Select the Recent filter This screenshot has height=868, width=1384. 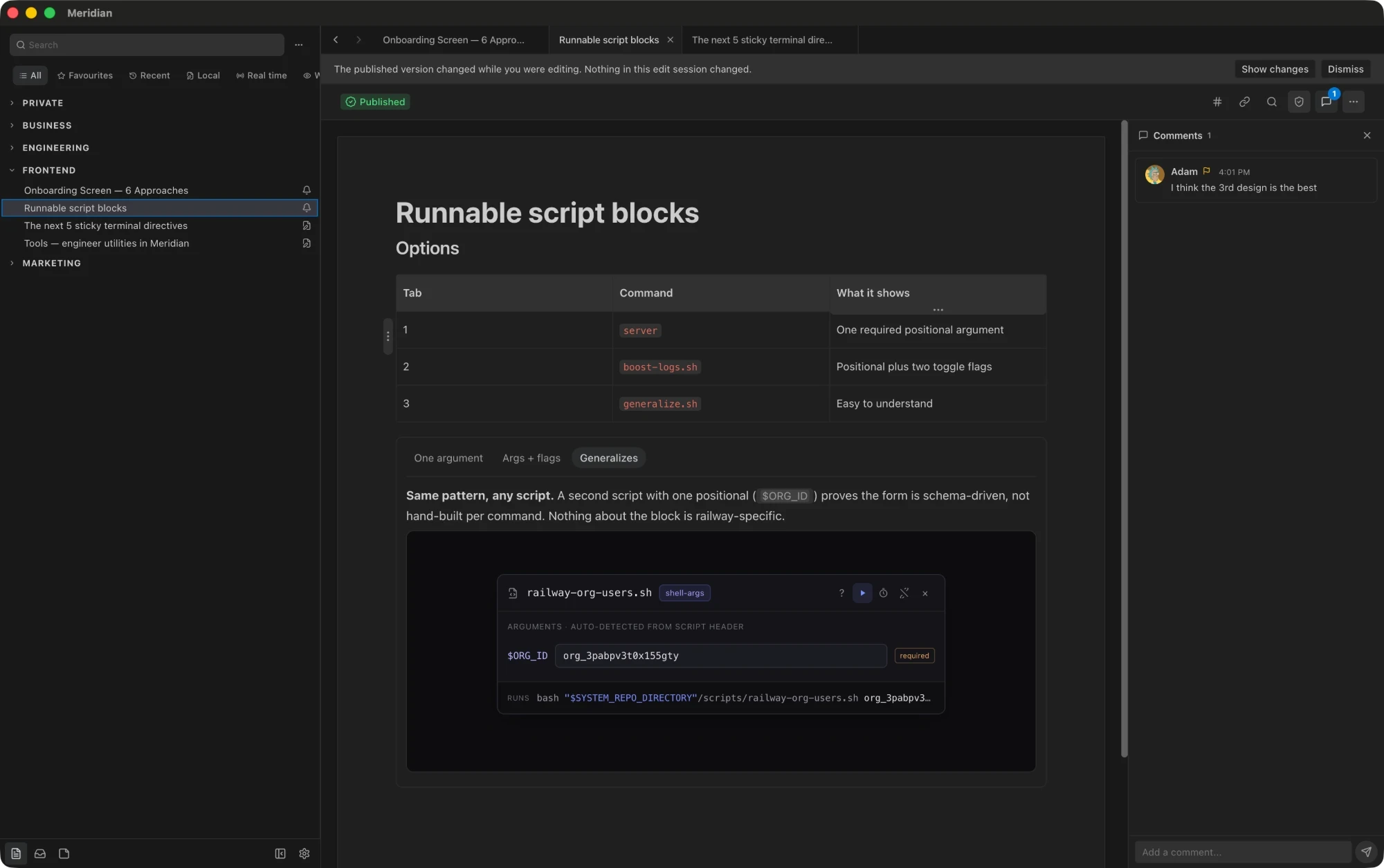[149, 75]
